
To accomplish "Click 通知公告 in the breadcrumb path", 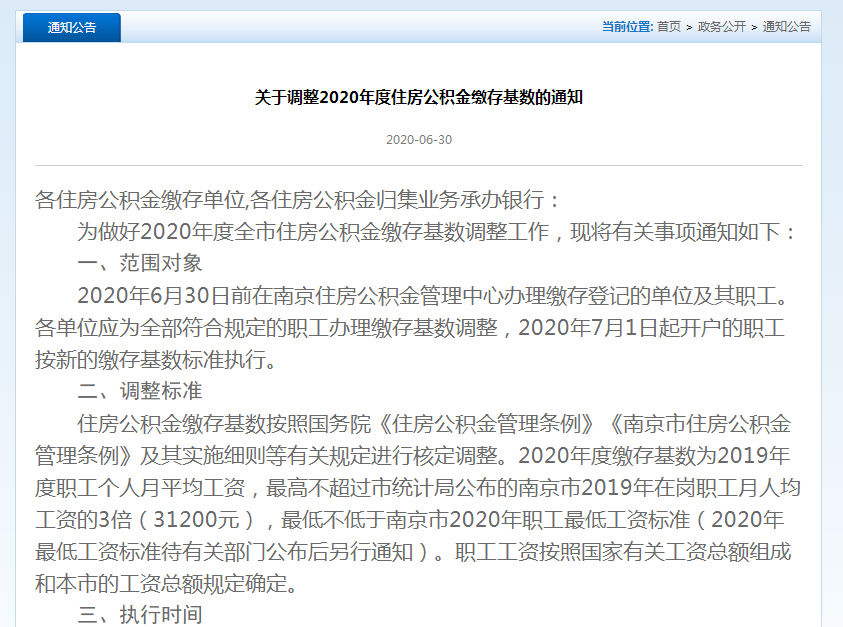I will [786, 27].
